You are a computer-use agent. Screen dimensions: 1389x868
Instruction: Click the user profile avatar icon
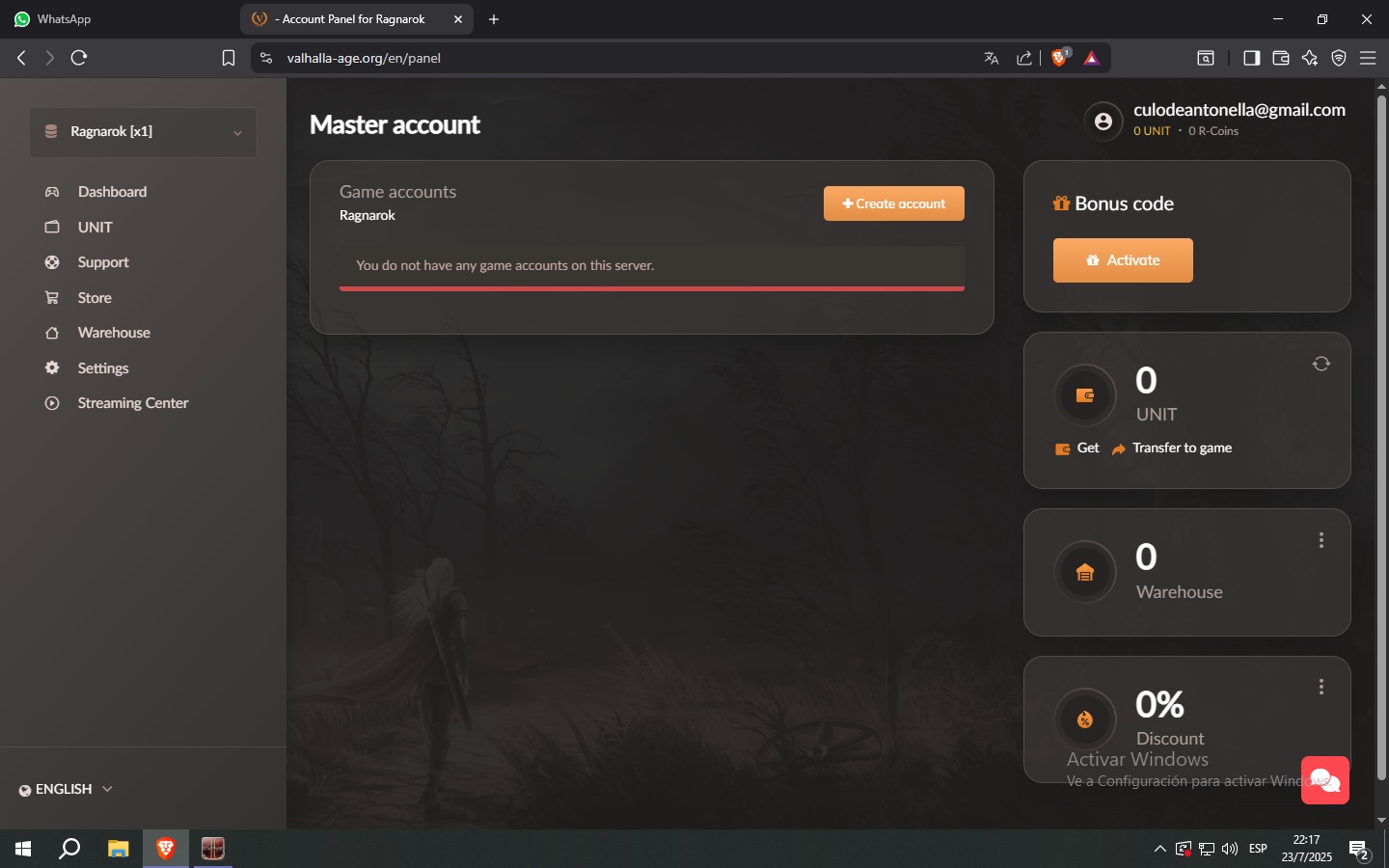tap(1103, 122)
